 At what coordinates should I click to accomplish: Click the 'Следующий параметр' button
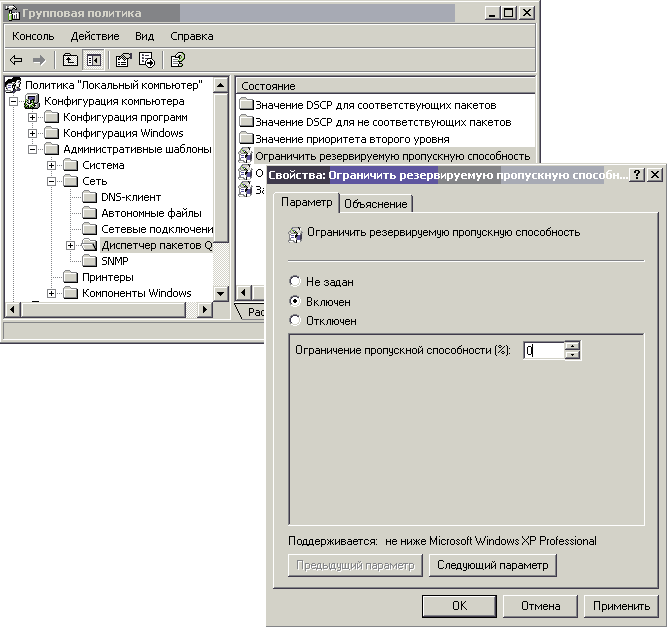(x=493, y=565)
